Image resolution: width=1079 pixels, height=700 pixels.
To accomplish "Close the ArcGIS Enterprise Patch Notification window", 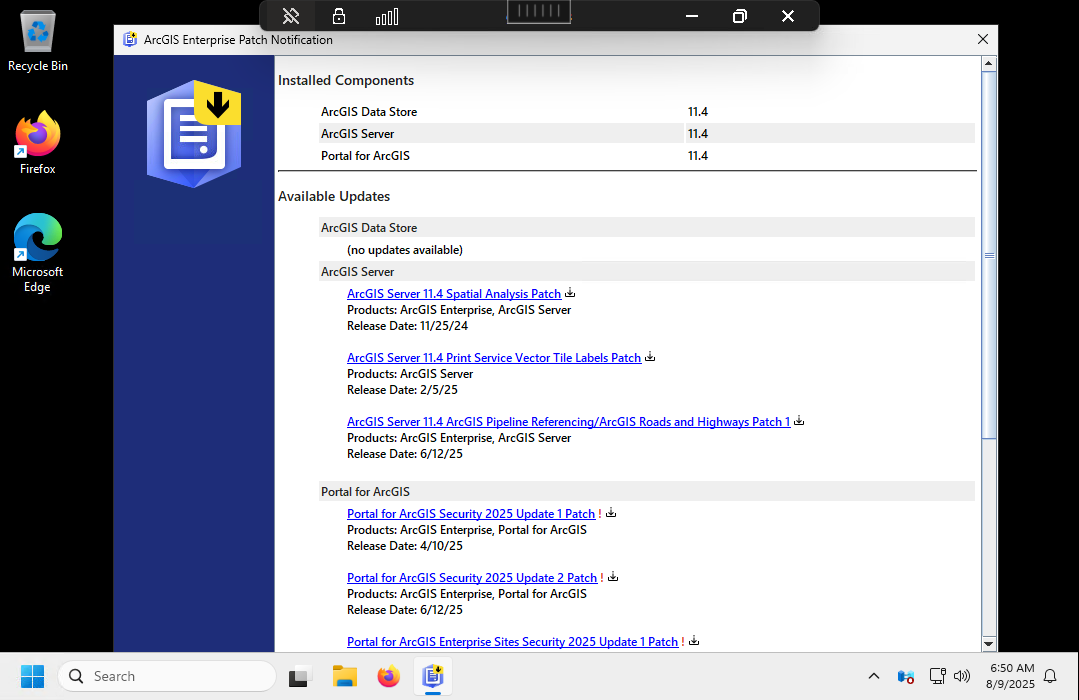I will pyautogui.click(x=982, y=40).
